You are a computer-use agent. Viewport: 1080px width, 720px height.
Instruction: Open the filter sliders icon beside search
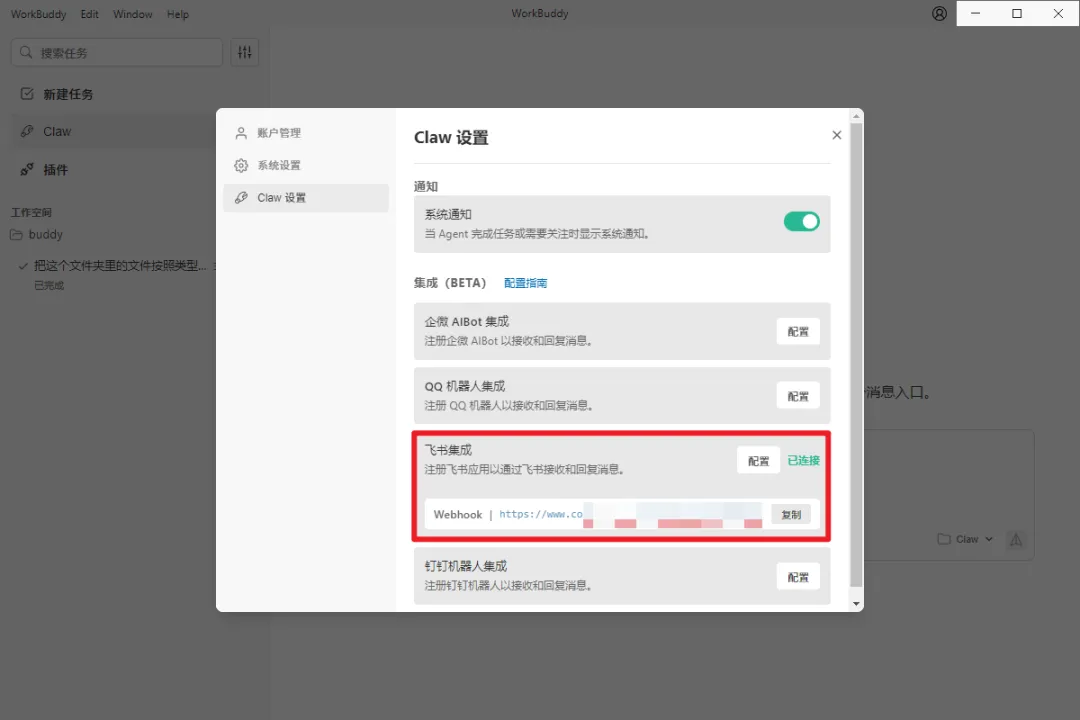click(x=245, y=52)
